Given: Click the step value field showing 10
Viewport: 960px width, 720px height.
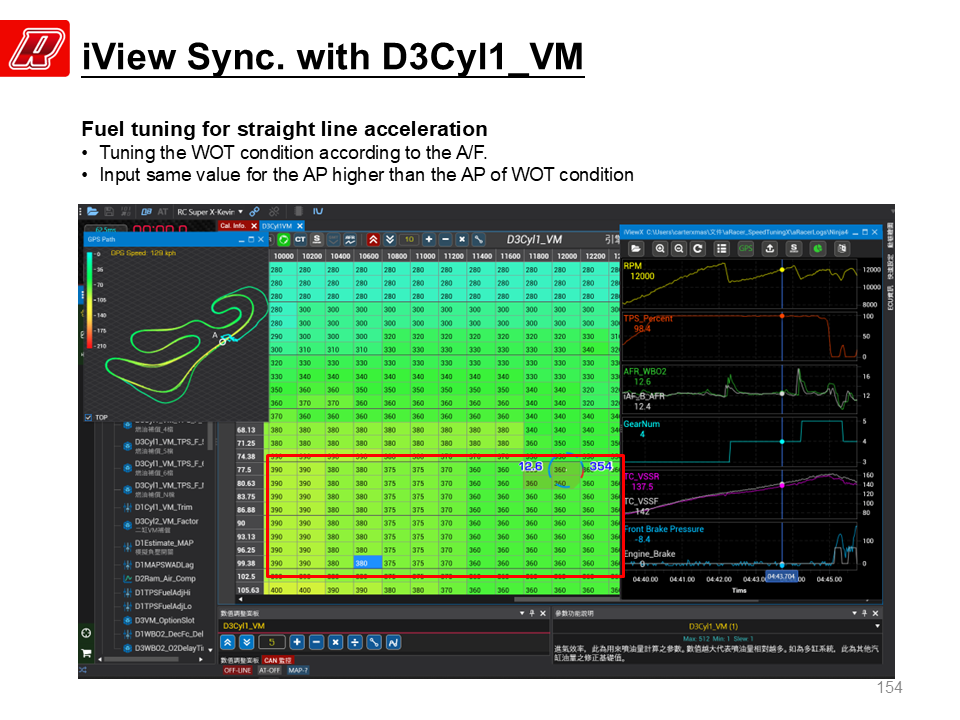Looking at the screenshot, I should [x=409, y=239].
